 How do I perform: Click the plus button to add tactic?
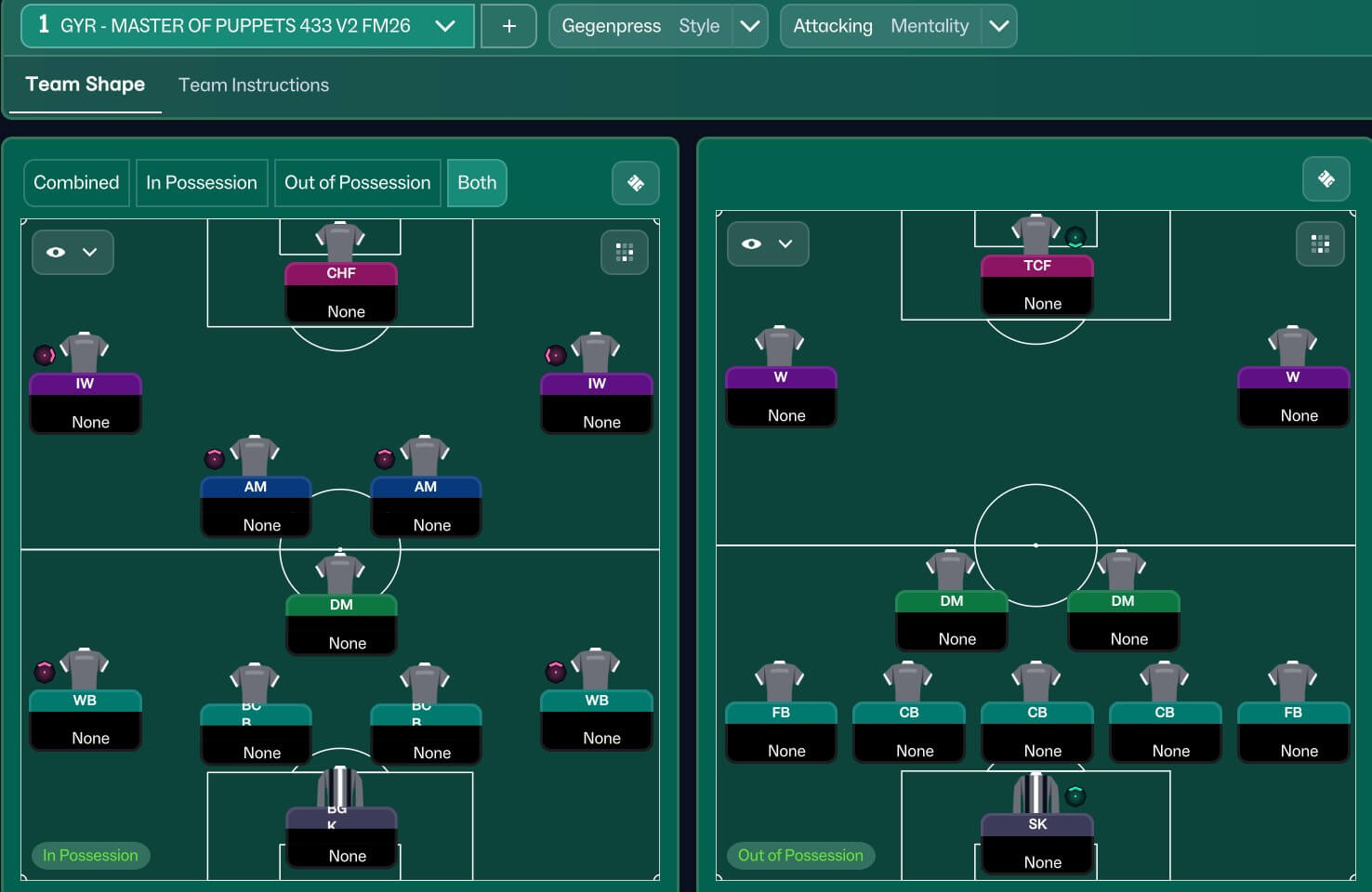point(508,26)
